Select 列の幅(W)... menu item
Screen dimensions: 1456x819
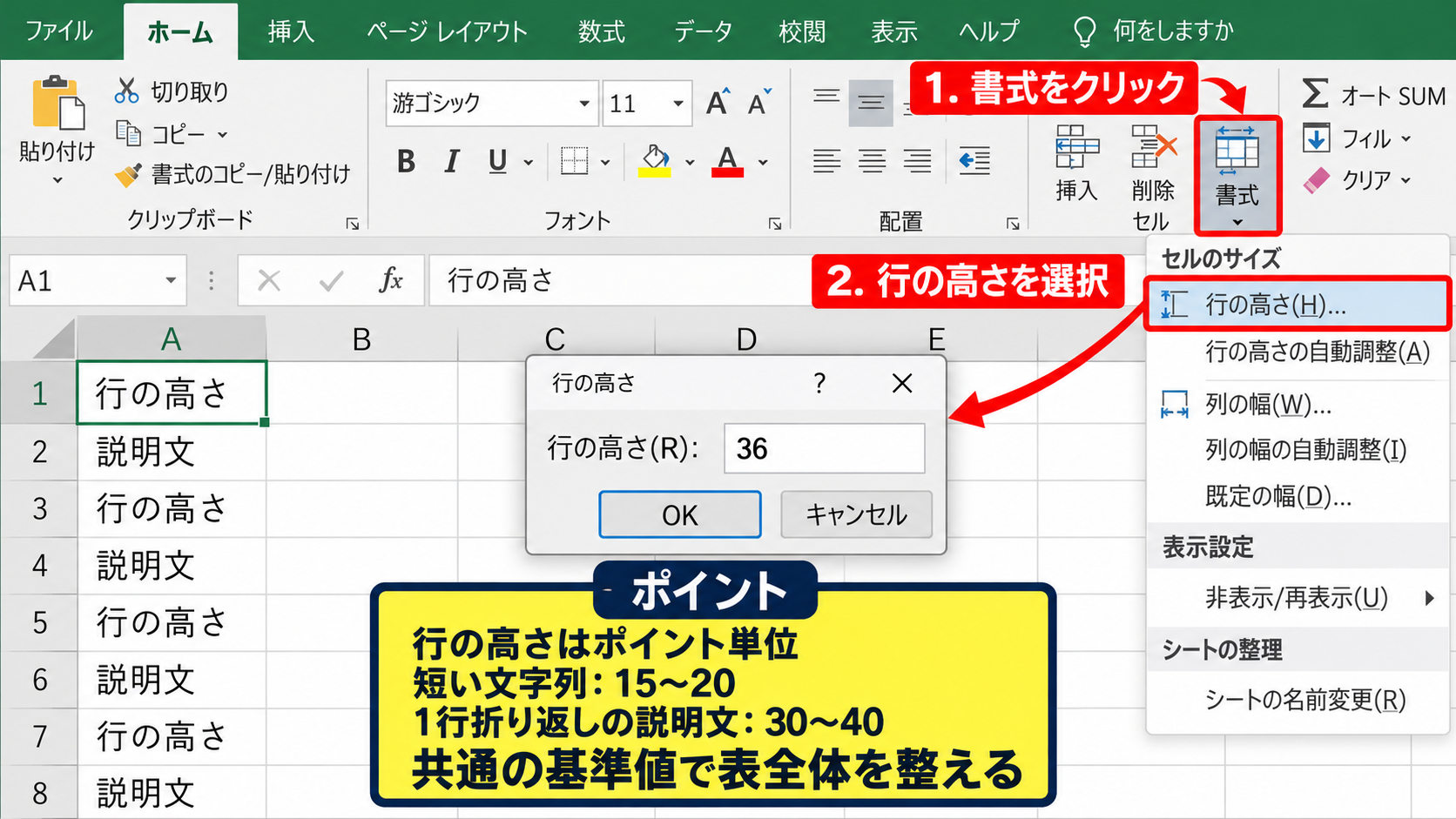(x=1298, y=405)
